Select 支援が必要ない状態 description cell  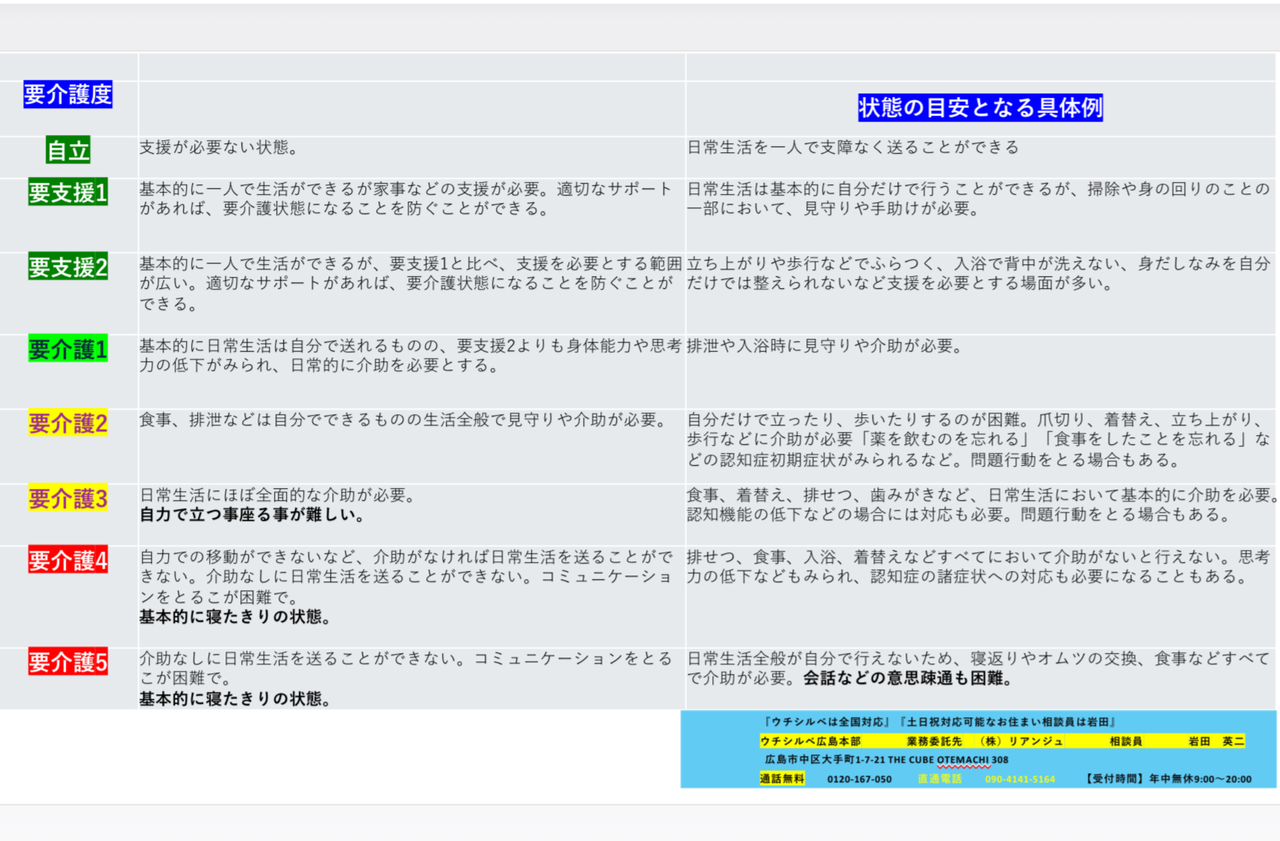[x=219, y=147]
